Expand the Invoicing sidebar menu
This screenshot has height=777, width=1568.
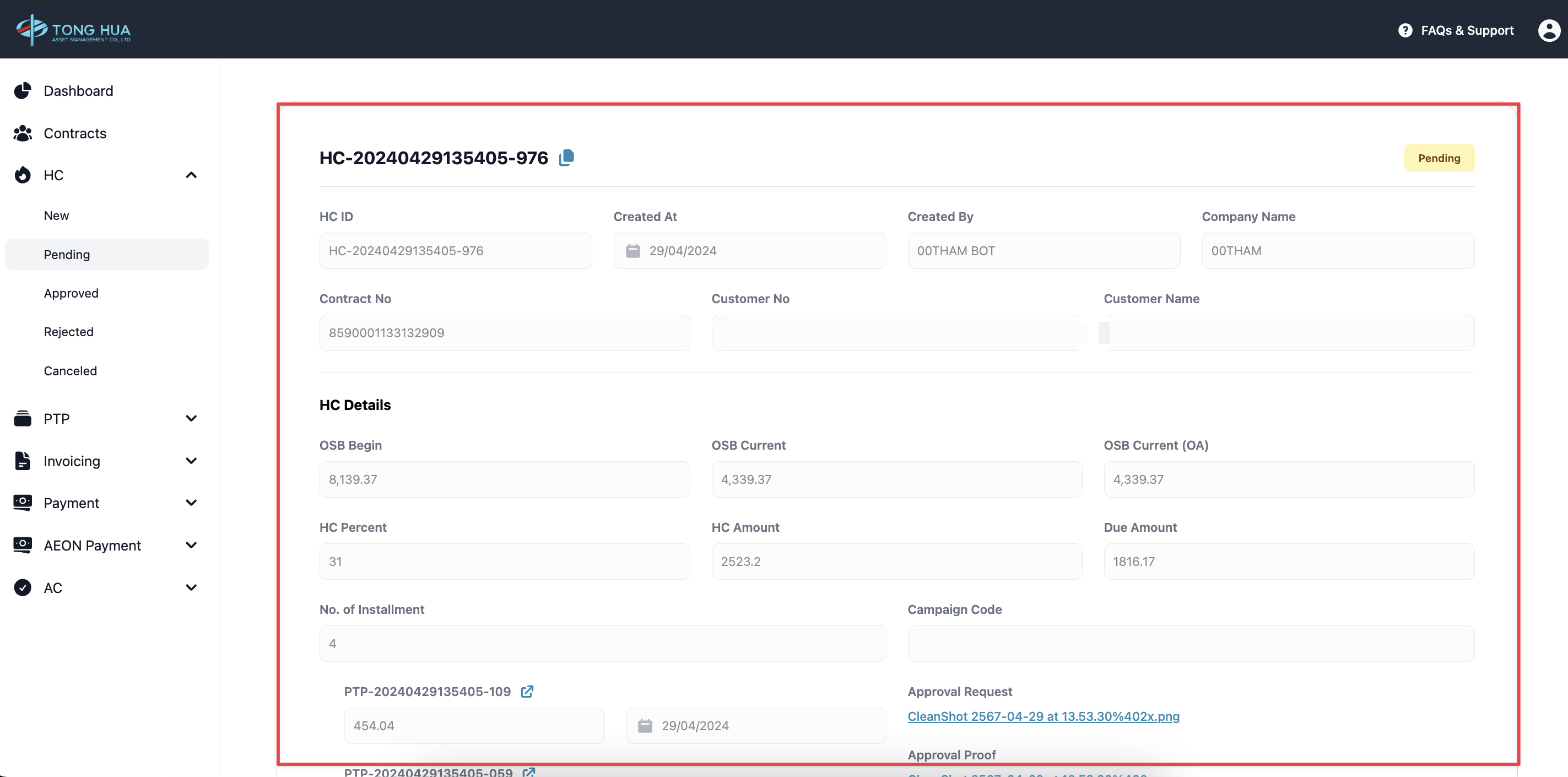(x=191, y=461)
